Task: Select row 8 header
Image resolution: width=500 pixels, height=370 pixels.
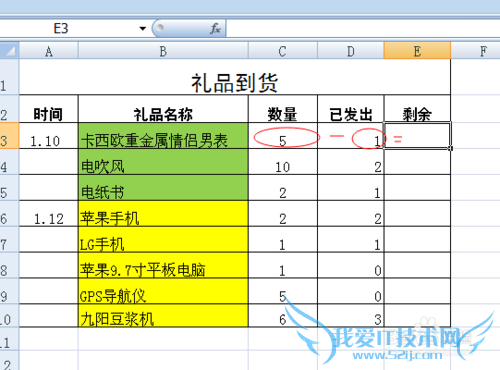Action: [9, 265]
